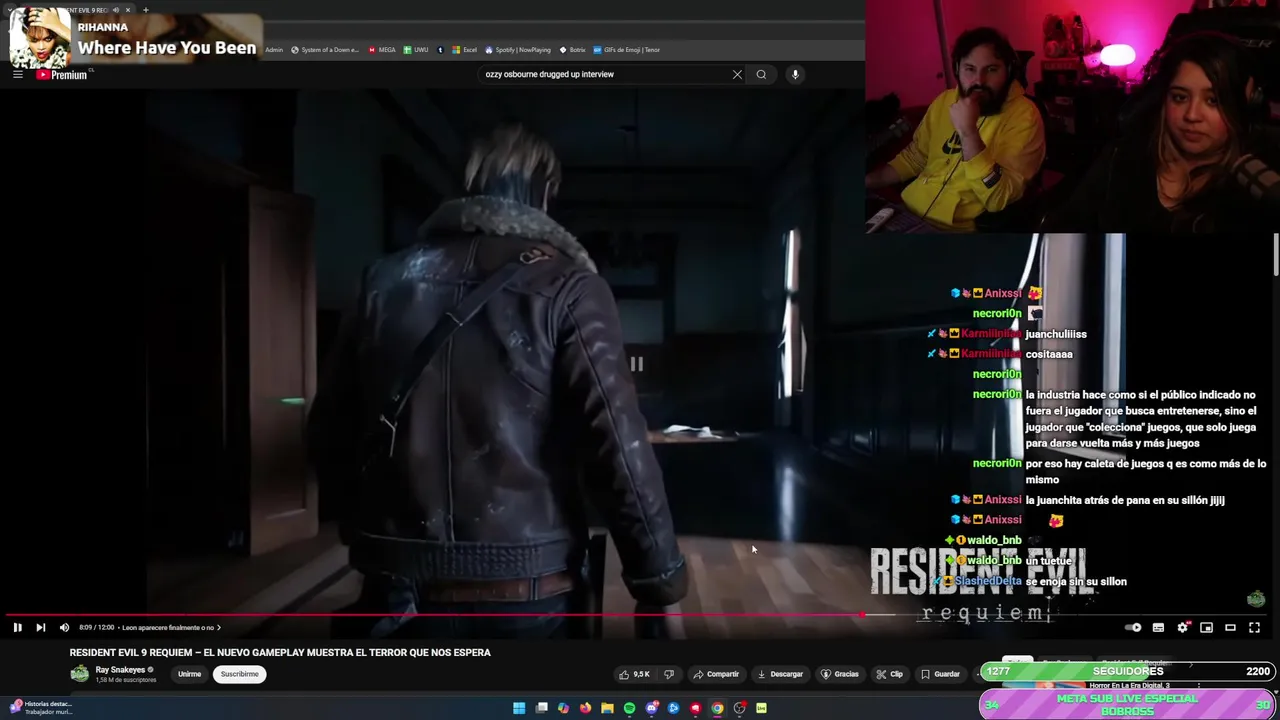Download the video with Descargar
Viewport: 1280px width, 720px height.
pos(780,674)
